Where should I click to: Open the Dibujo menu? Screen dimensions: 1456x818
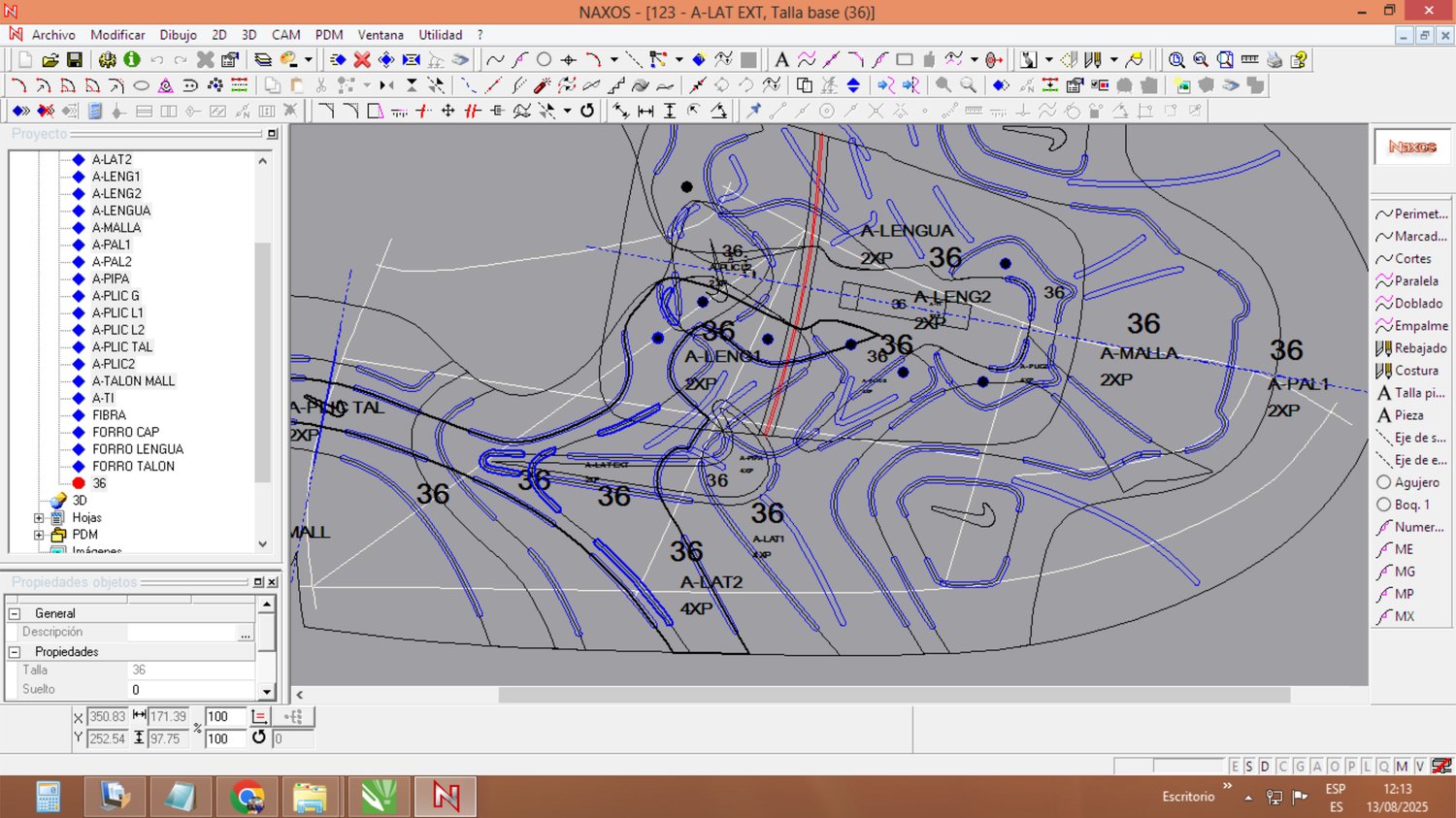point(178,35)
